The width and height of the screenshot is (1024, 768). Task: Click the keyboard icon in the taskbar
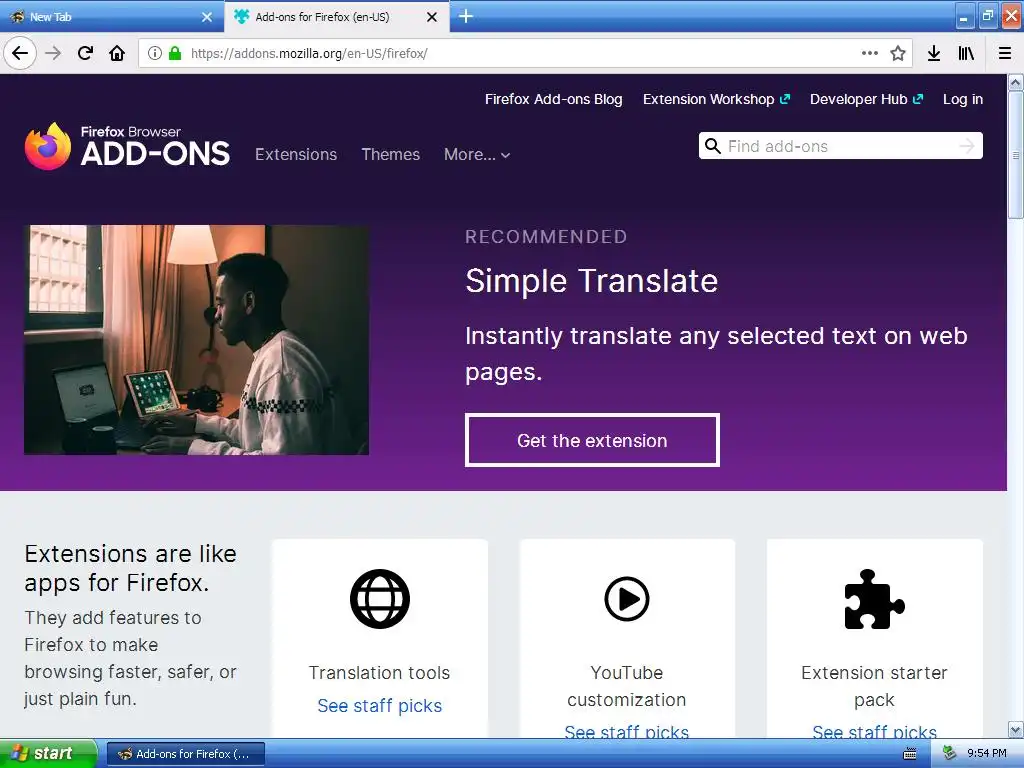[x=909, y=754]
